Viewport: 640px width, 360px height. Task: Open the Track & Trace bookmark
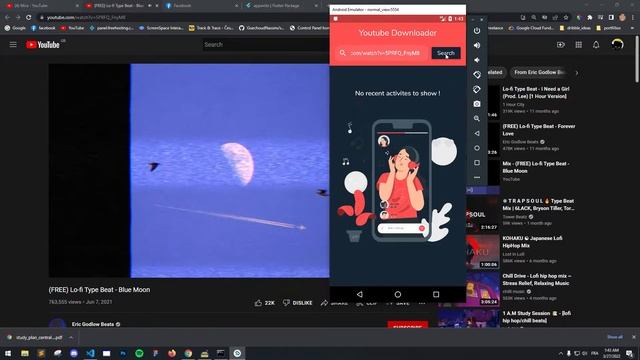point(211,28)
